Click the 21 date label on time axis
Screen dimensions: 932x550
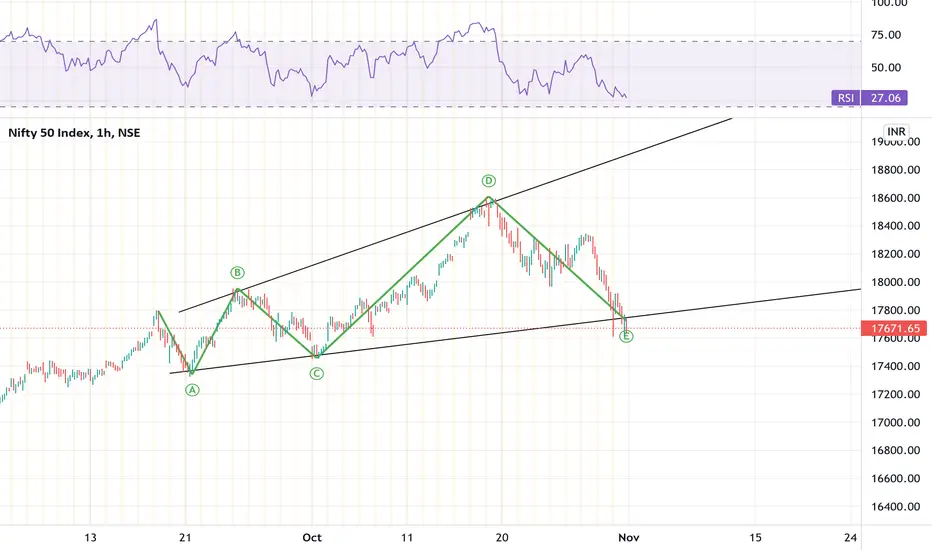pyautogui.click(x=185, y=538)
